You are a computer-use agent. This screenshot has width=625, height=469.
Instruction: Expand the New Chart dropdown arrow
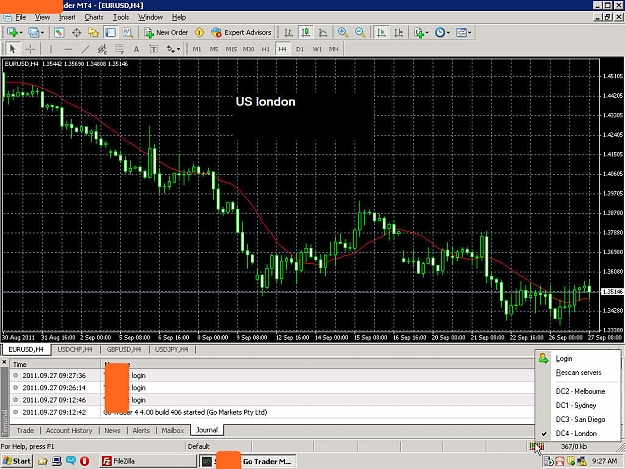[20, 33]
